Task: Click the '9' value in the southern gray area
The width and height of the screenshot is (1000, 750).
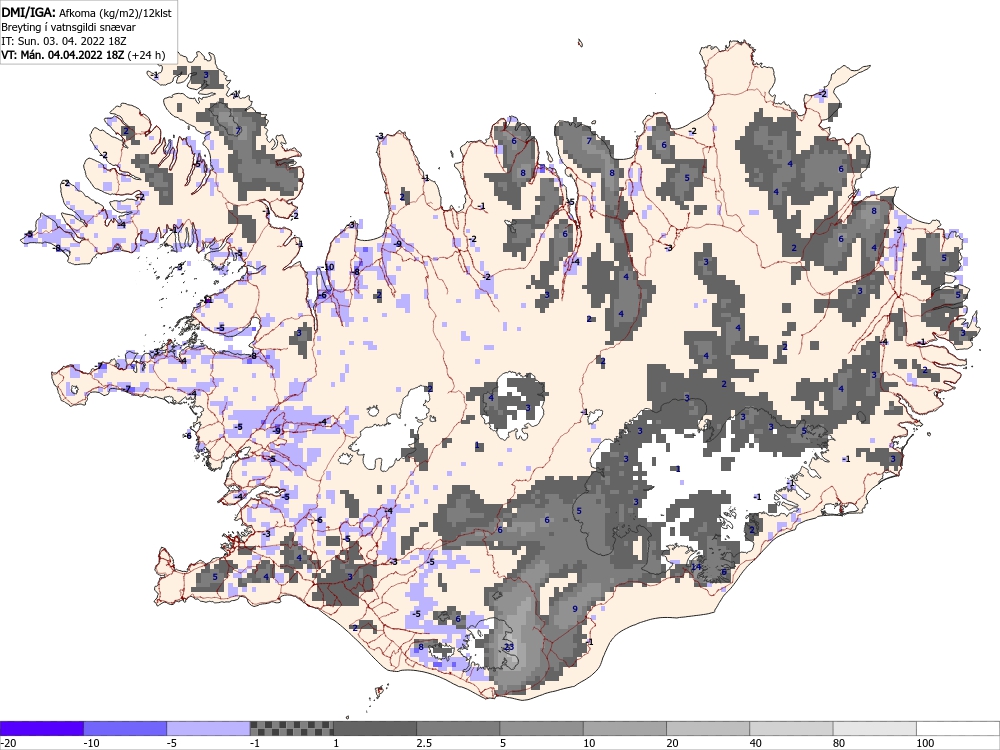Action: coord(575,609)
